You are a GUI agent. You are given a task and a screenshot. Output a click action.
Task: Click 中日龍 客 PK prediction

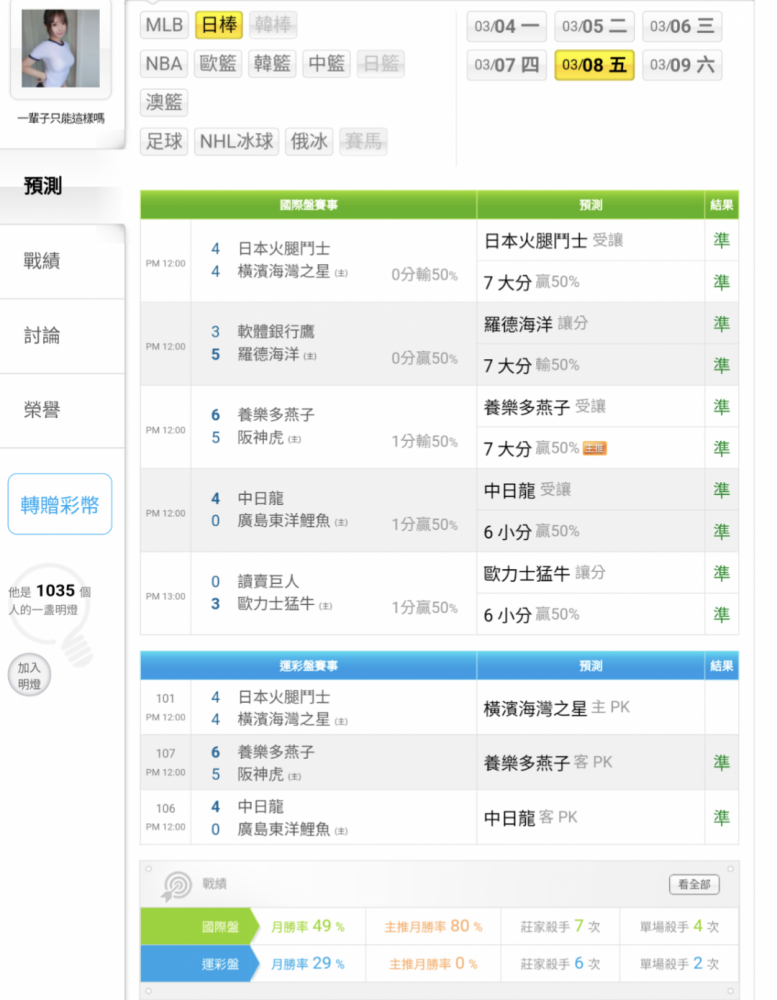point(530,818)
